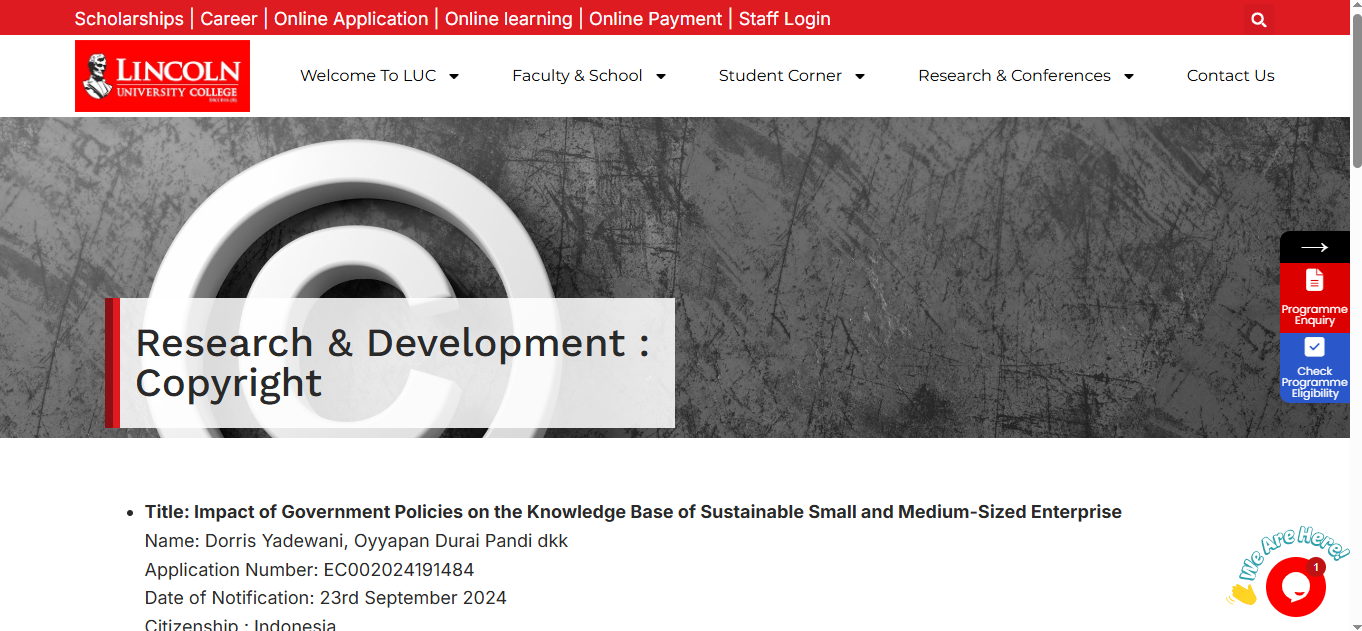This screenshot has width=1362, height=631.
Task: Expand Welcome To LUC dropdown arrow
Action: point(453,76)
